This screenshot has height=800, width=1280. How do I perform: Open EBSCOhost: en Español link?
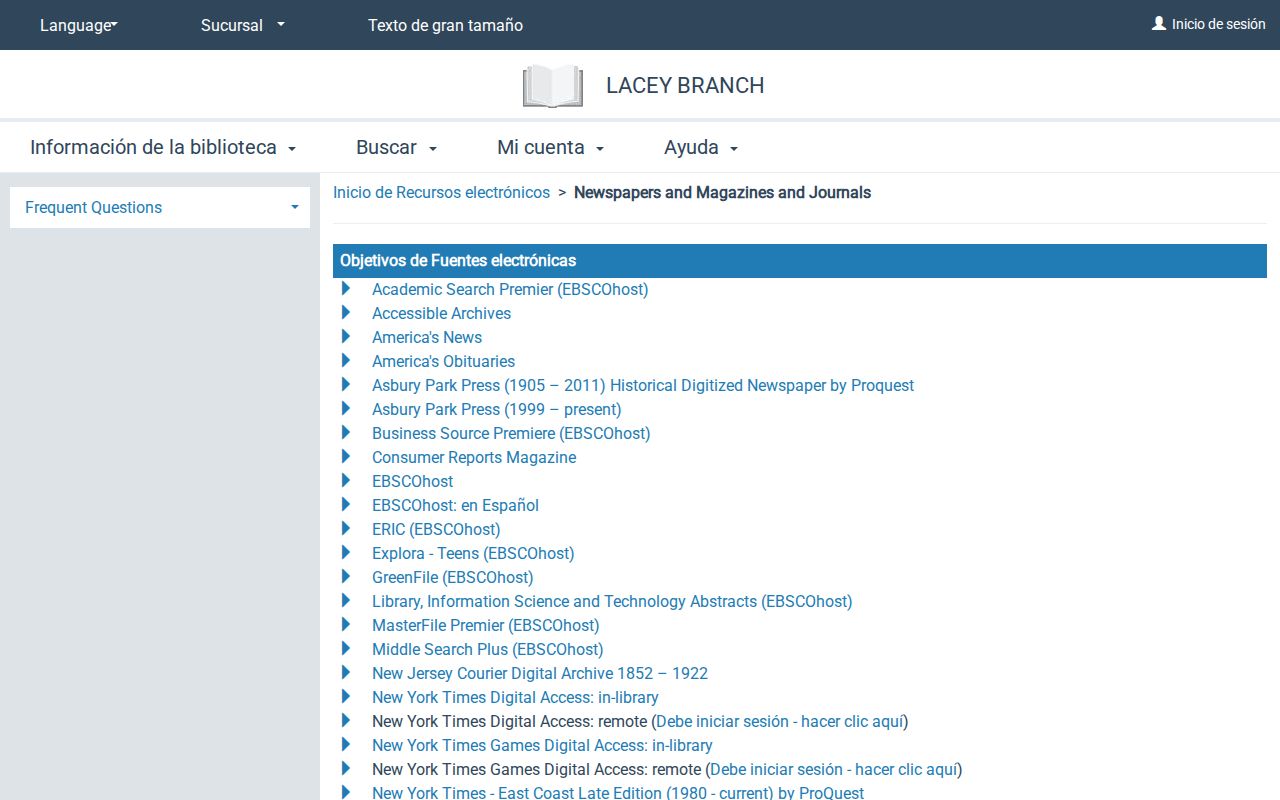(455, 505)
